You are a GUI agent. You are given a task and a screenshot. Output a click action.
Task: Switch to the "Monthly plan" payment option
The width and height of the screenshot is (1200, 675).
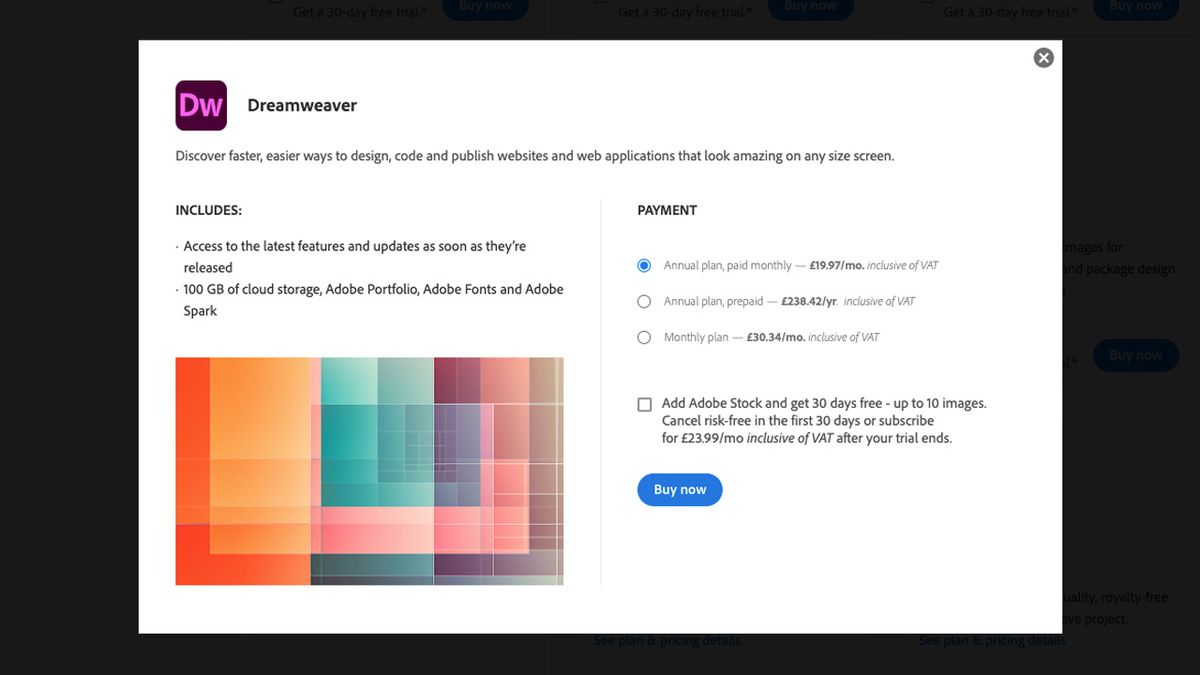(x=644, y=337)
